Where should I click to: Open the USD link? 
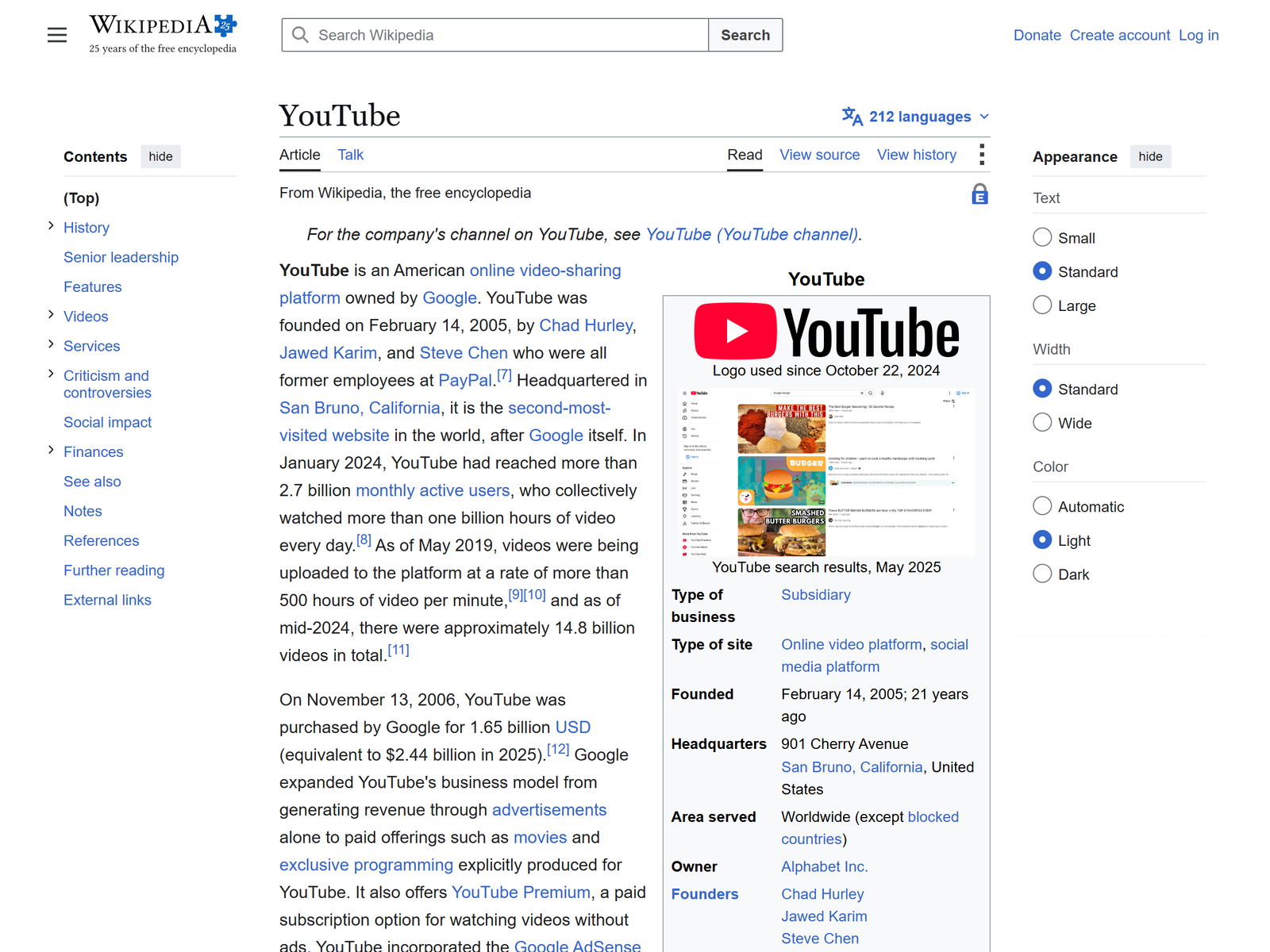coord(573,727)
